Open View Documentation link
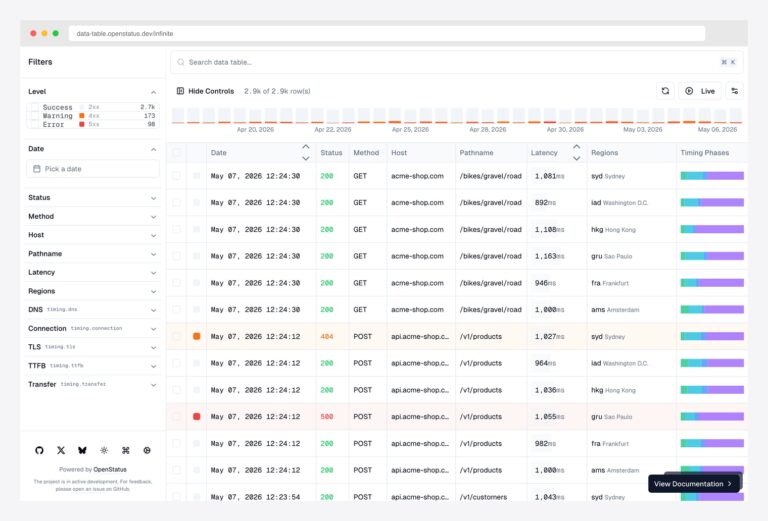The image size is (768, 521). pyautogui.click(x=693, y=484)
